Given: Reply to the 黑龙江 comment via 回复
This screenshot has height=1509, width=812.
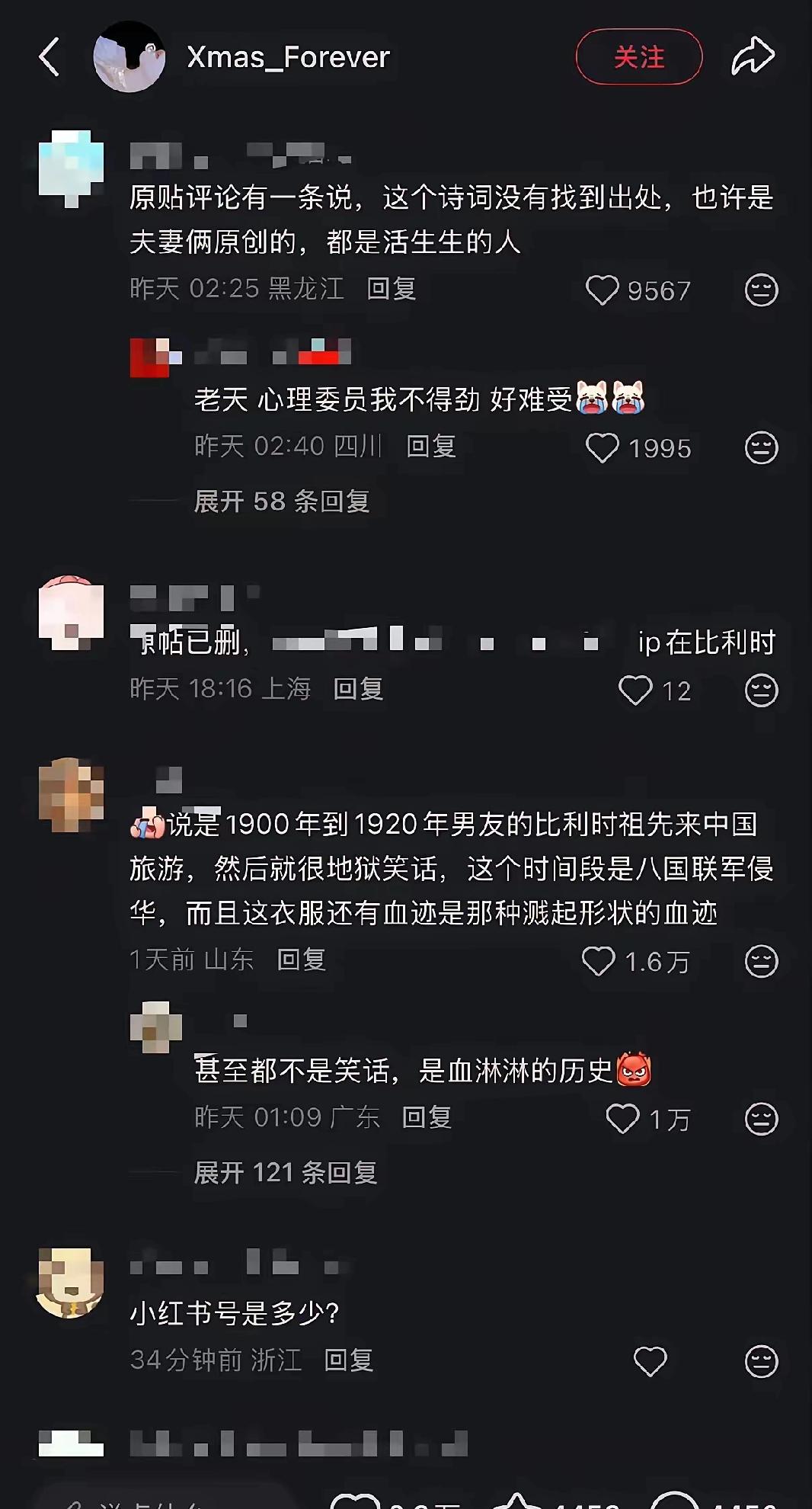Looking at the screenshot, I should (392, 289).
